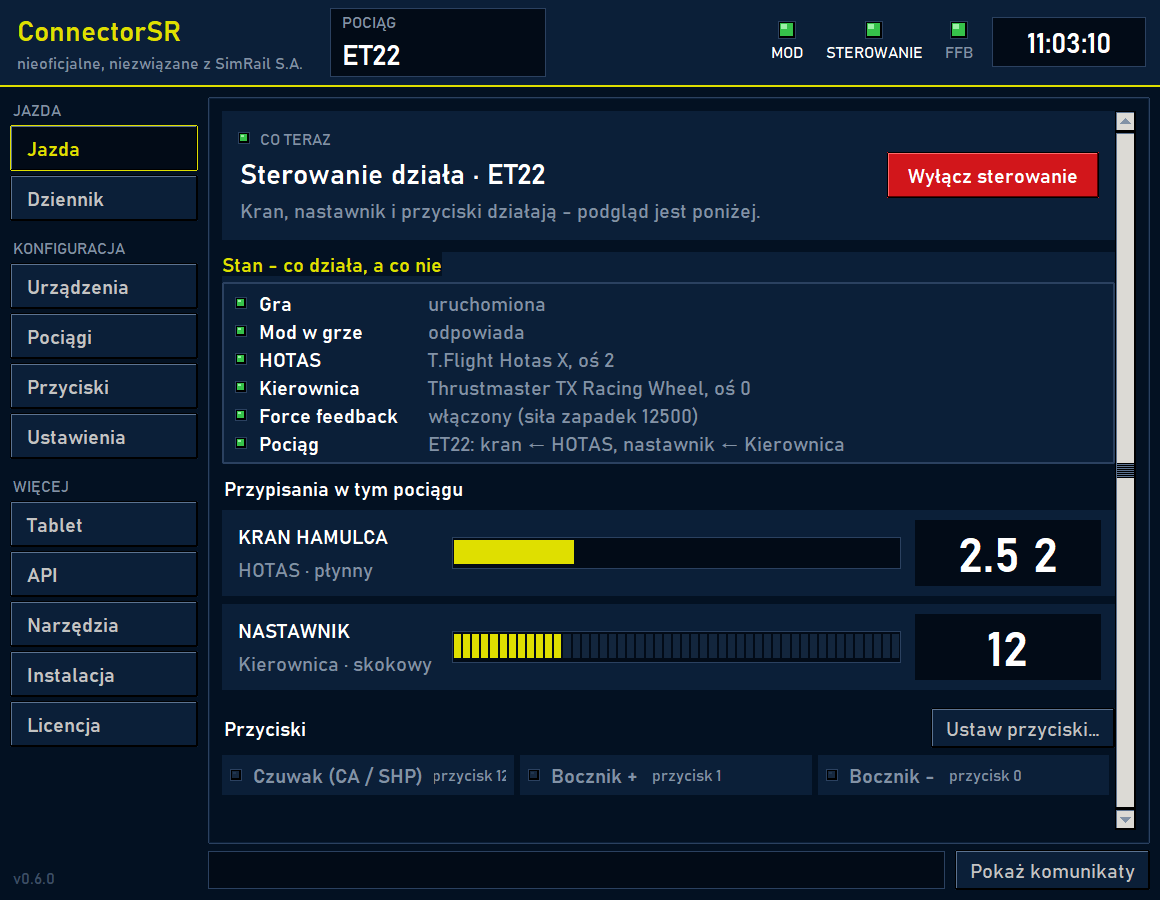This screenshot has height=900, width=1160.
Task: Click the KRAN HAMULCA level bar
Action: pos(676,552)
